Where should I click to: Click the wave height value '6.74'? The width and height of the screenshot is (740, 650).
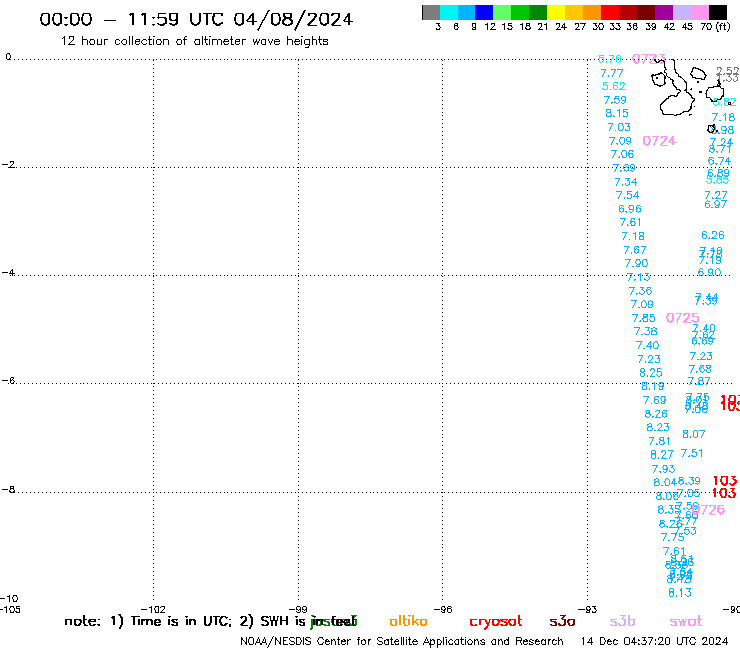[719, 161]
